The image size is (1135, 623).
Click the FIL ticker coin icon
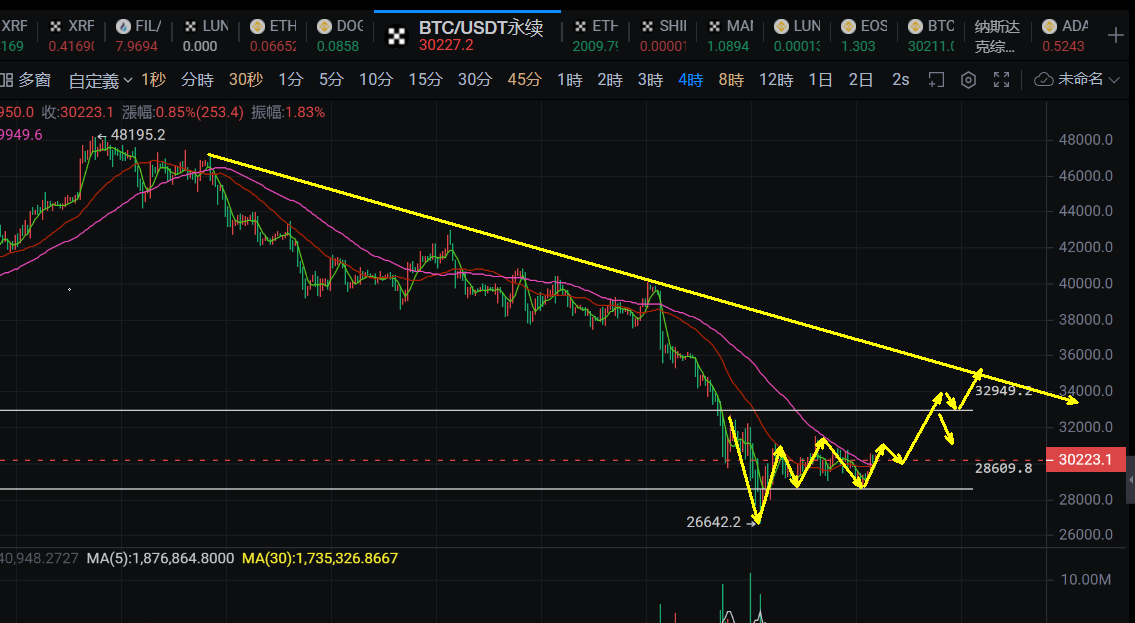(124, 27)
